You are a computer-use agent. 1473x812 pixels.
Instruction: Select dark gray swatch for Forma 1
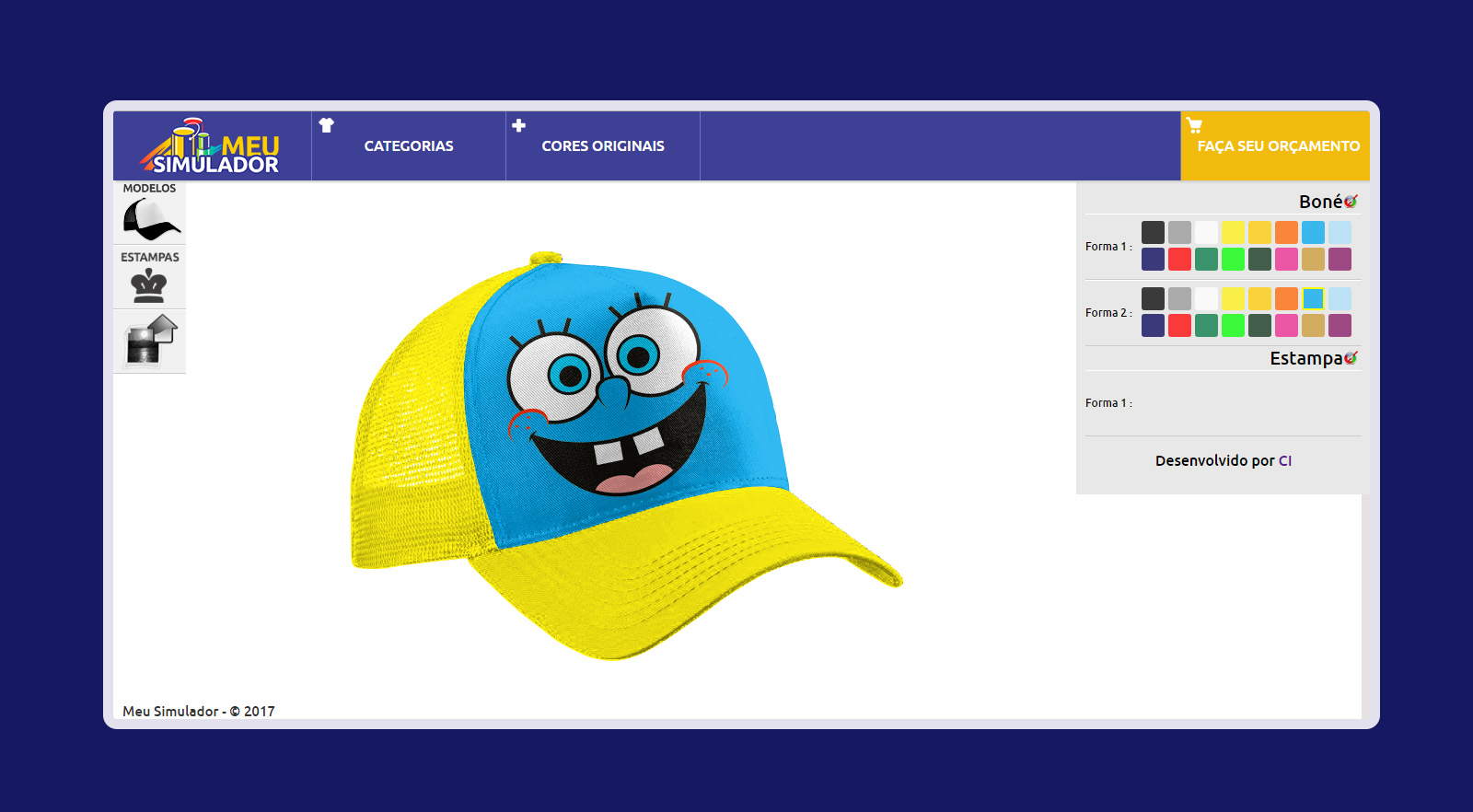coord(1153,232)
